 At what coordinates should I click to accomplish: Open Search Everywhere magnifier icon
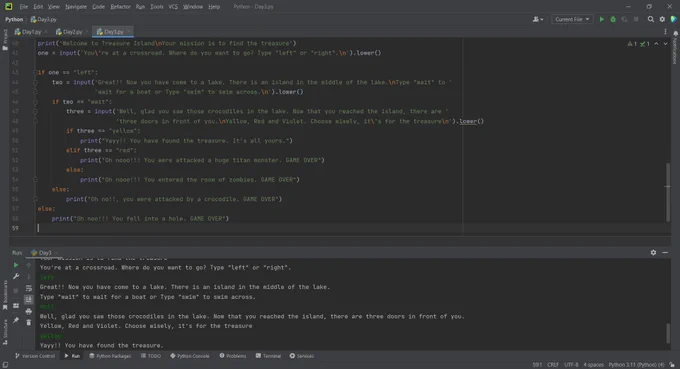click(x=651, y=20)
